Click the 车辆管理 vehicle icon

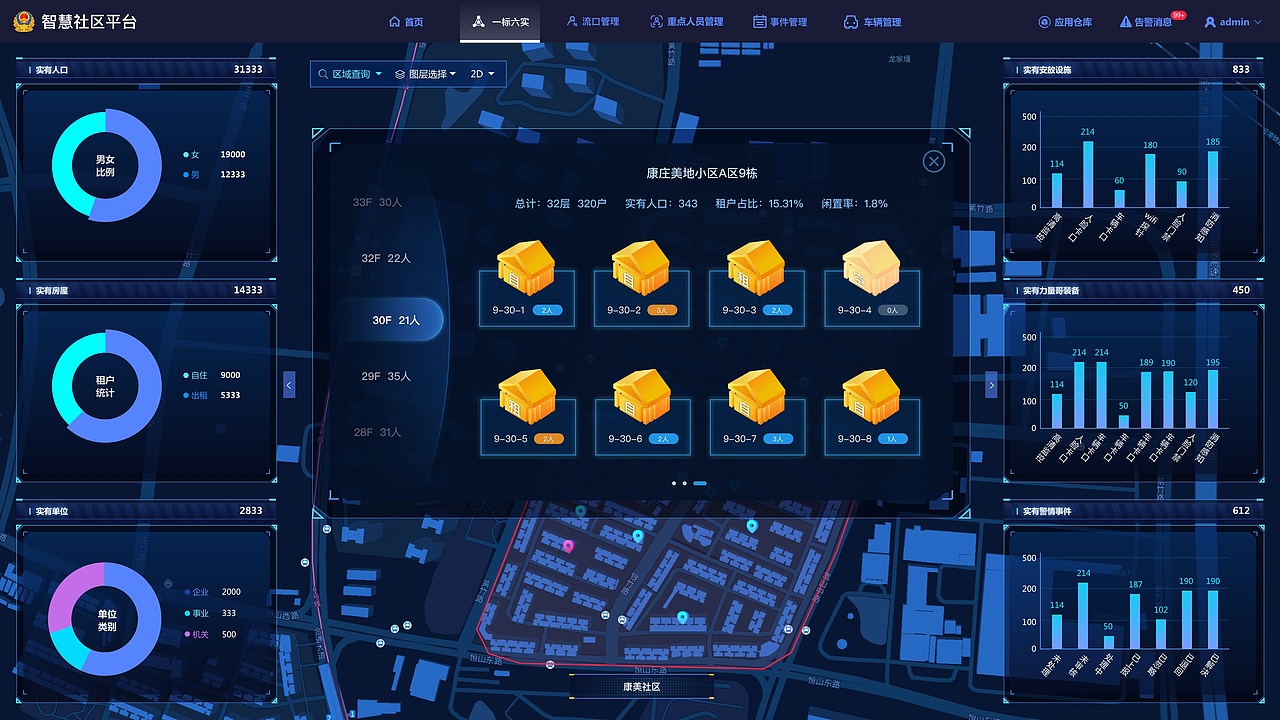coord(849,21)
